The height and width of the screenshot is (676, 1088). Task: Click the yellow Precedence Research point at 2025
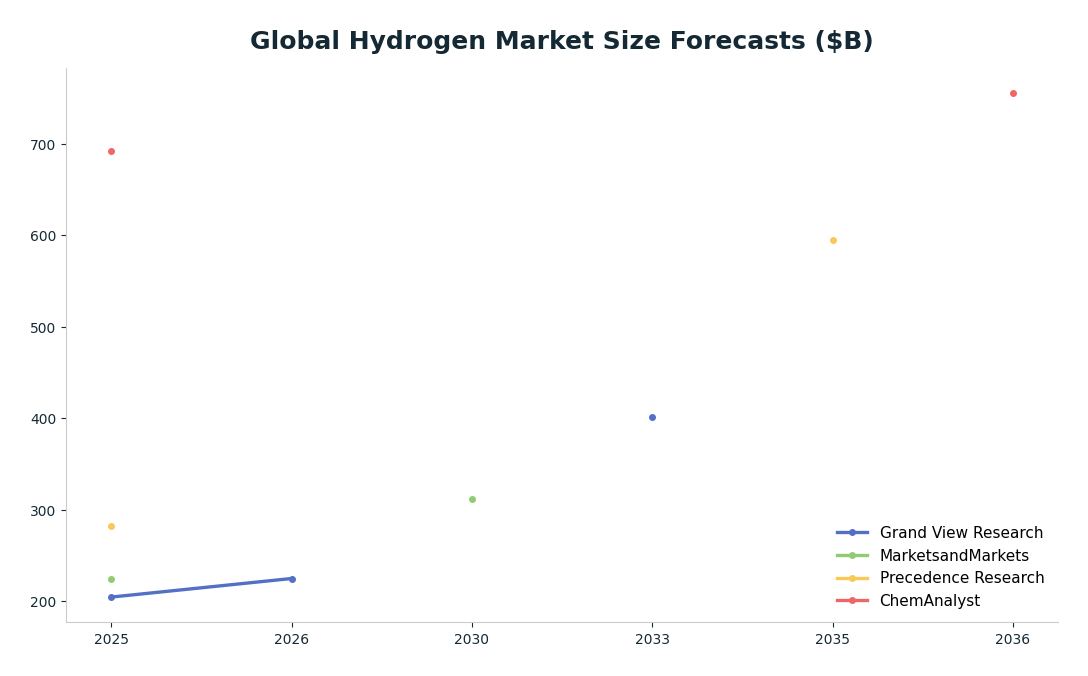coord(111,527)
